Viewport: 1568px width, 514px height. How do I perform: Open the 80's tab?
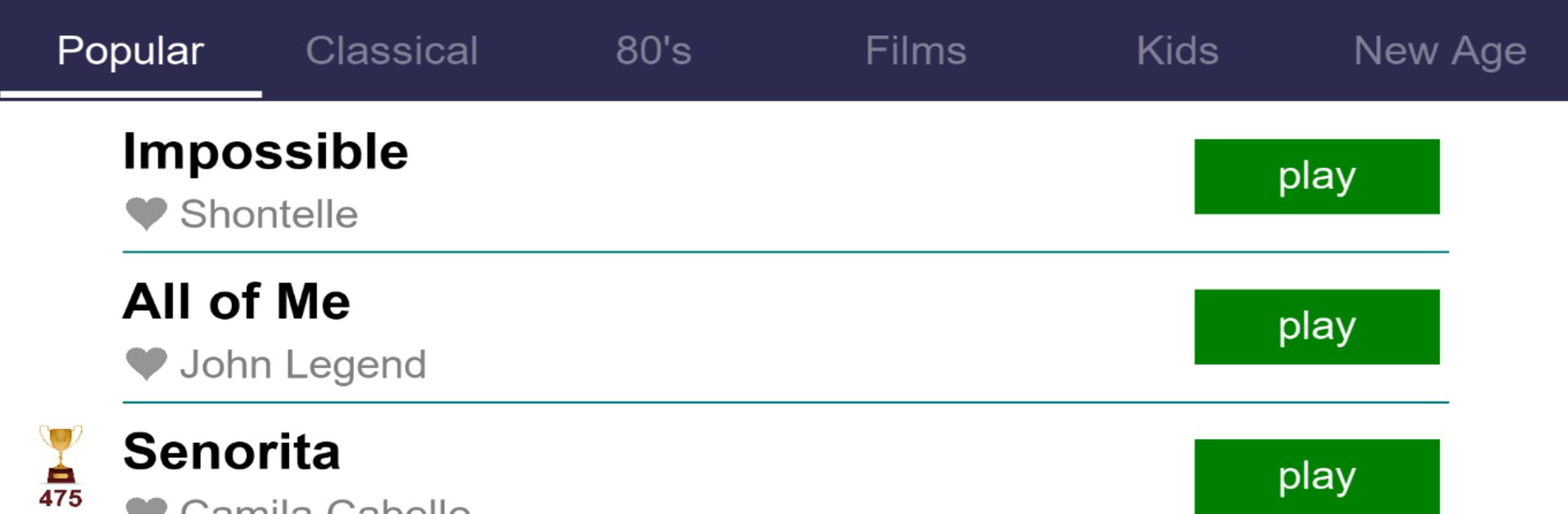pos(653,51)
